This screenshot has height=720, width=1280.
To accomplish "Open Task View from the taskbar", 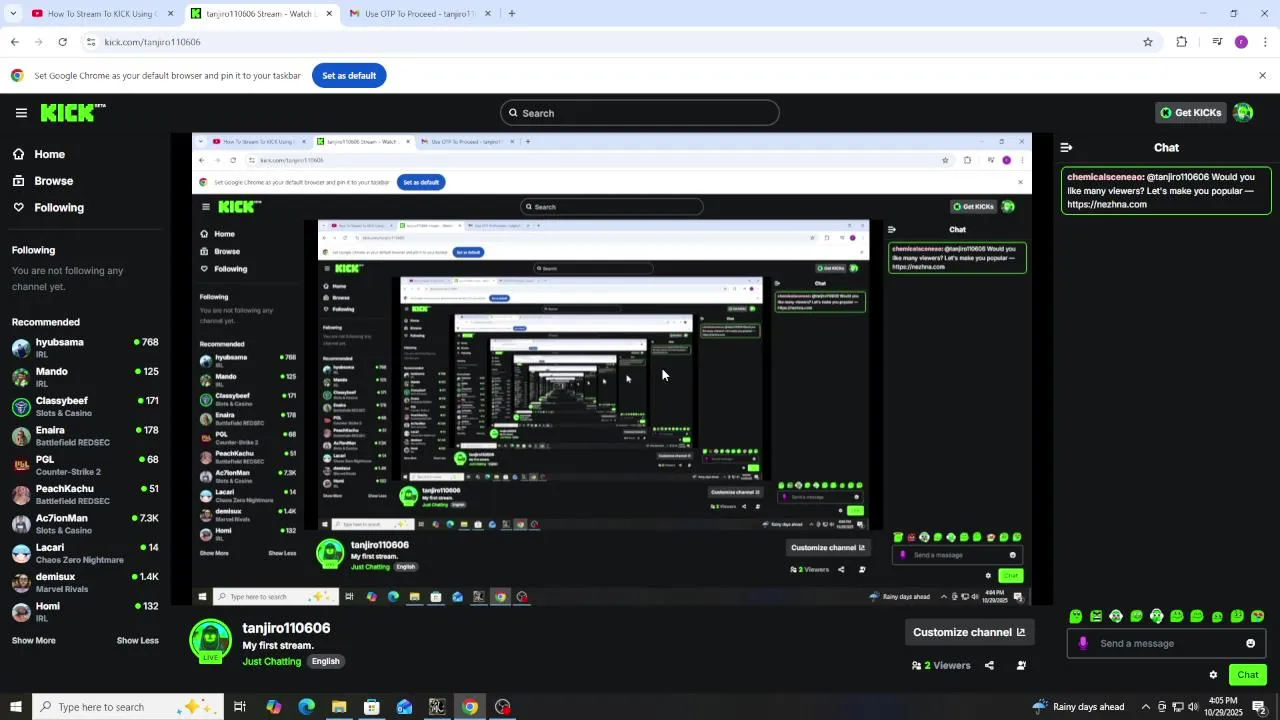I will (x=240, y=707).
